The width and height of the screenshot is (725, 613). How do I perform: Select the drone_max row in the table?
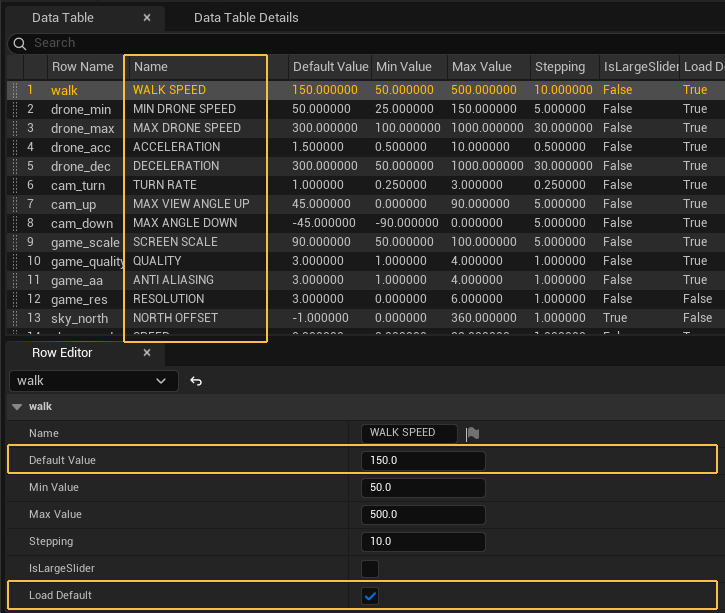point(82,128)
